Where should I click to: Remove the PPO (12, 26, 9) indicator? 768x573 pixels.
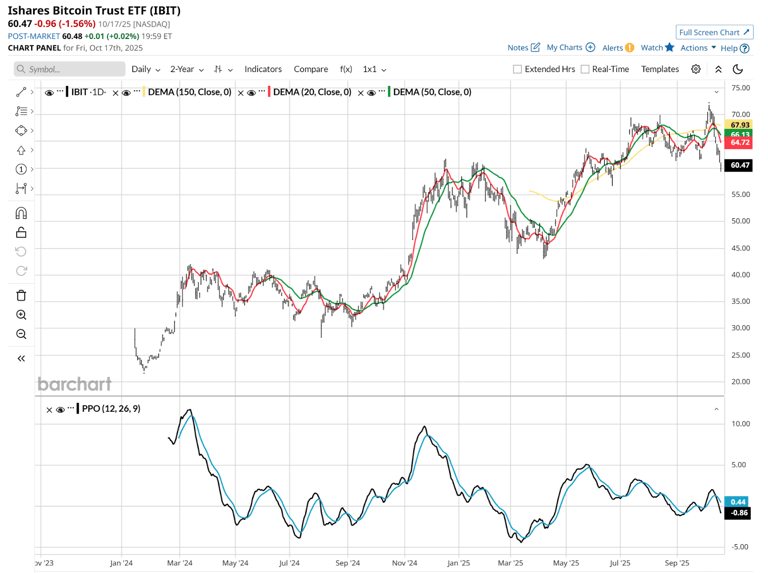coord(49,410)
